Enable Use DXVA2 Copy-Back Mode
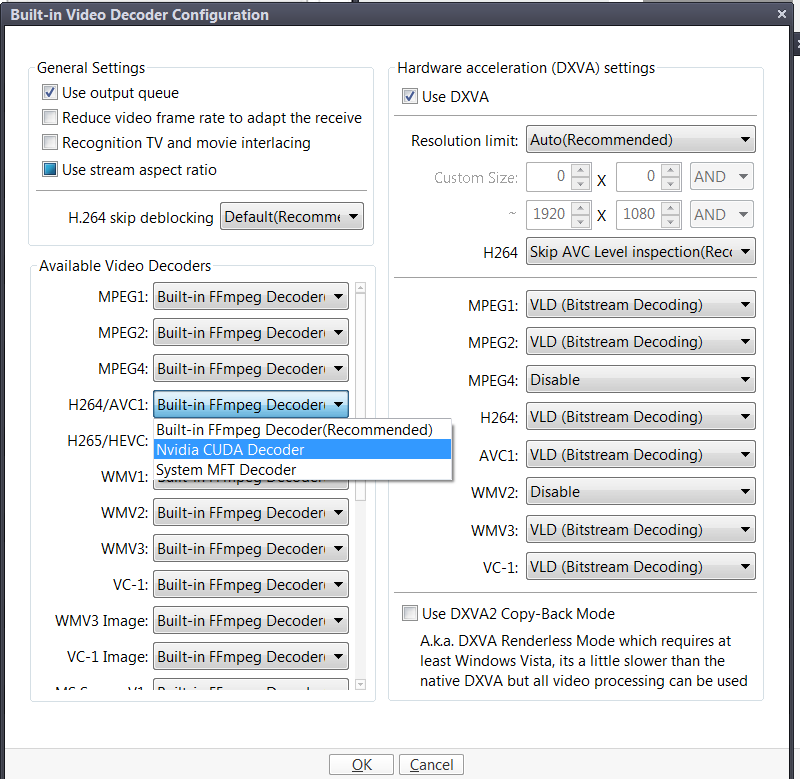 tap(409, 613)
